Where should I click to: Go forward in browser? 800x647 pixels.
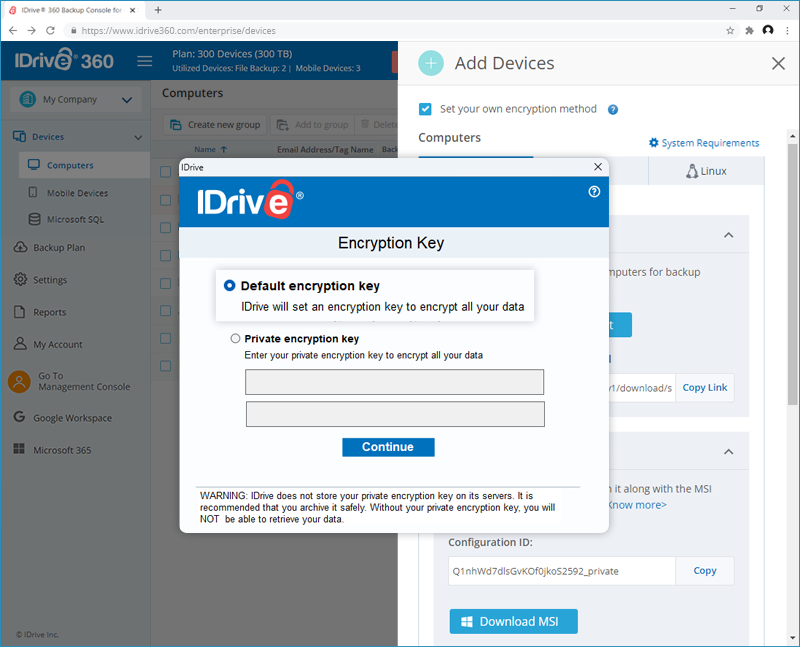(x=32, y=31)
